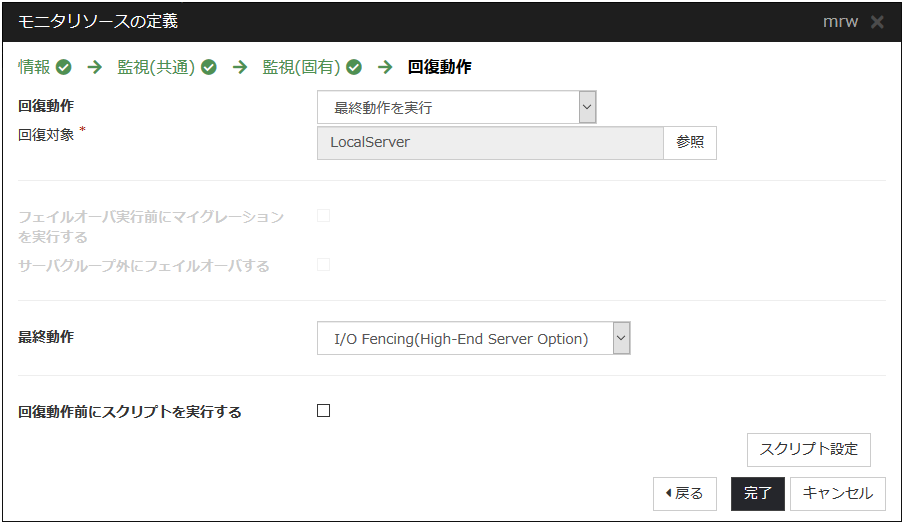The width and height of the screenshot is (904, 524).
Task: Cancel the dialog via キャンセル
Action: (837, 493)
